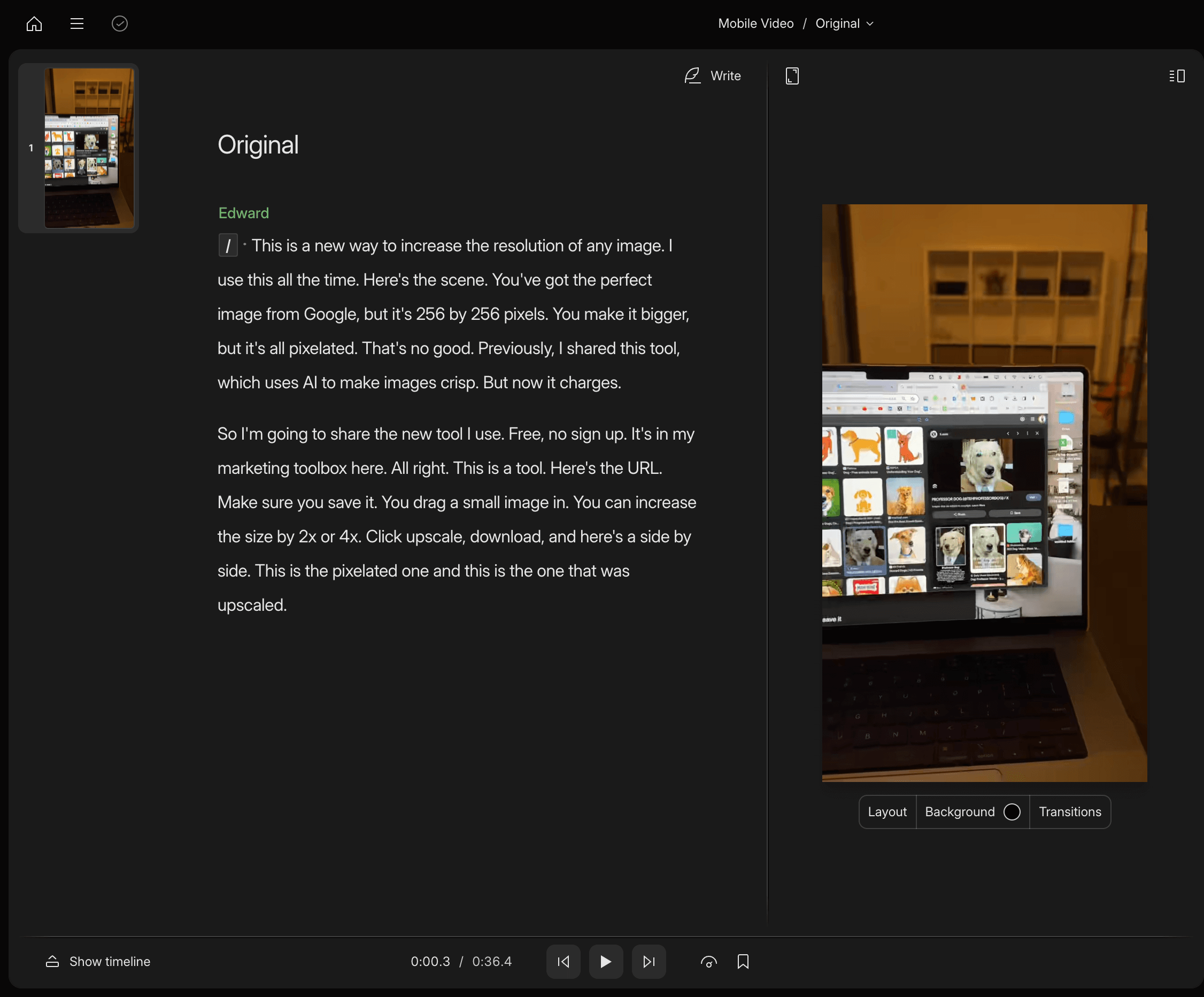Click the skip to start button
The height and width of the screenshot is (997, 1204).
point(563,962)
